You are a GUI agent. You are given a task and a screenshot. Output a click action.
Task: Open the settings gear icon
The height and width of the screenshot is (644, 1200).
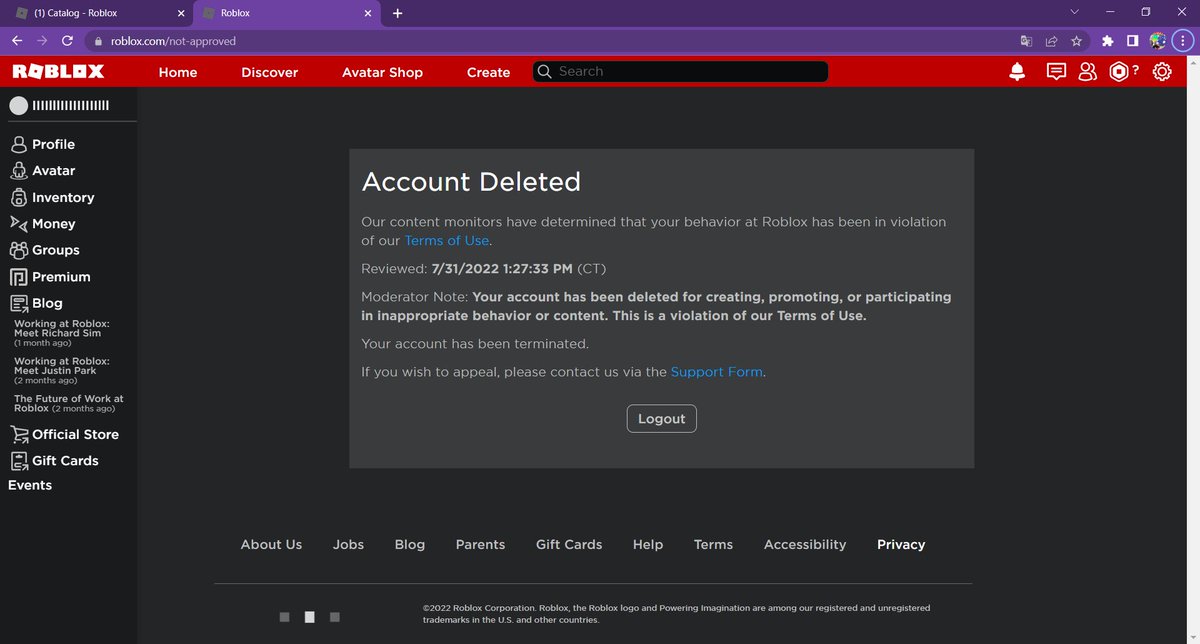(1162, 72)
